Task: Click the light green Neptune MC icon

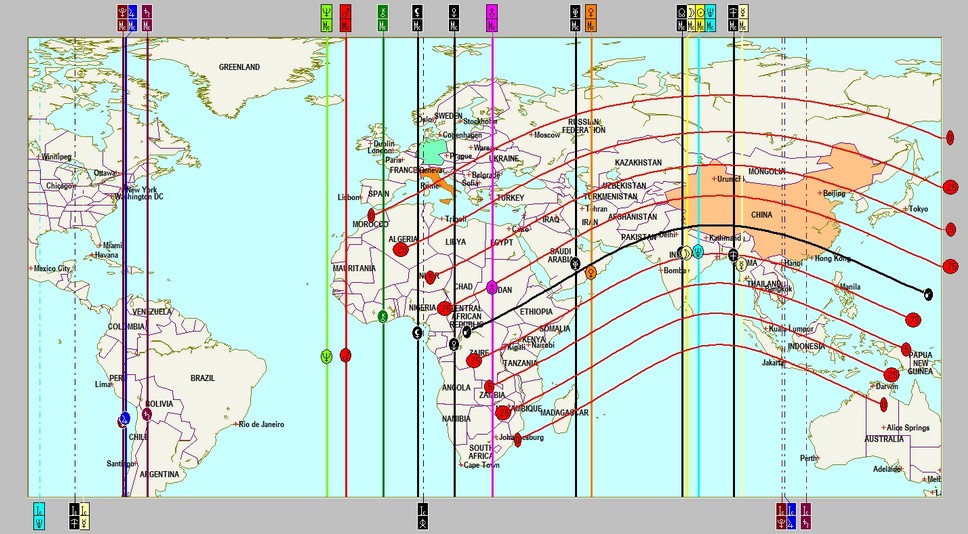Action: (327, 16)
